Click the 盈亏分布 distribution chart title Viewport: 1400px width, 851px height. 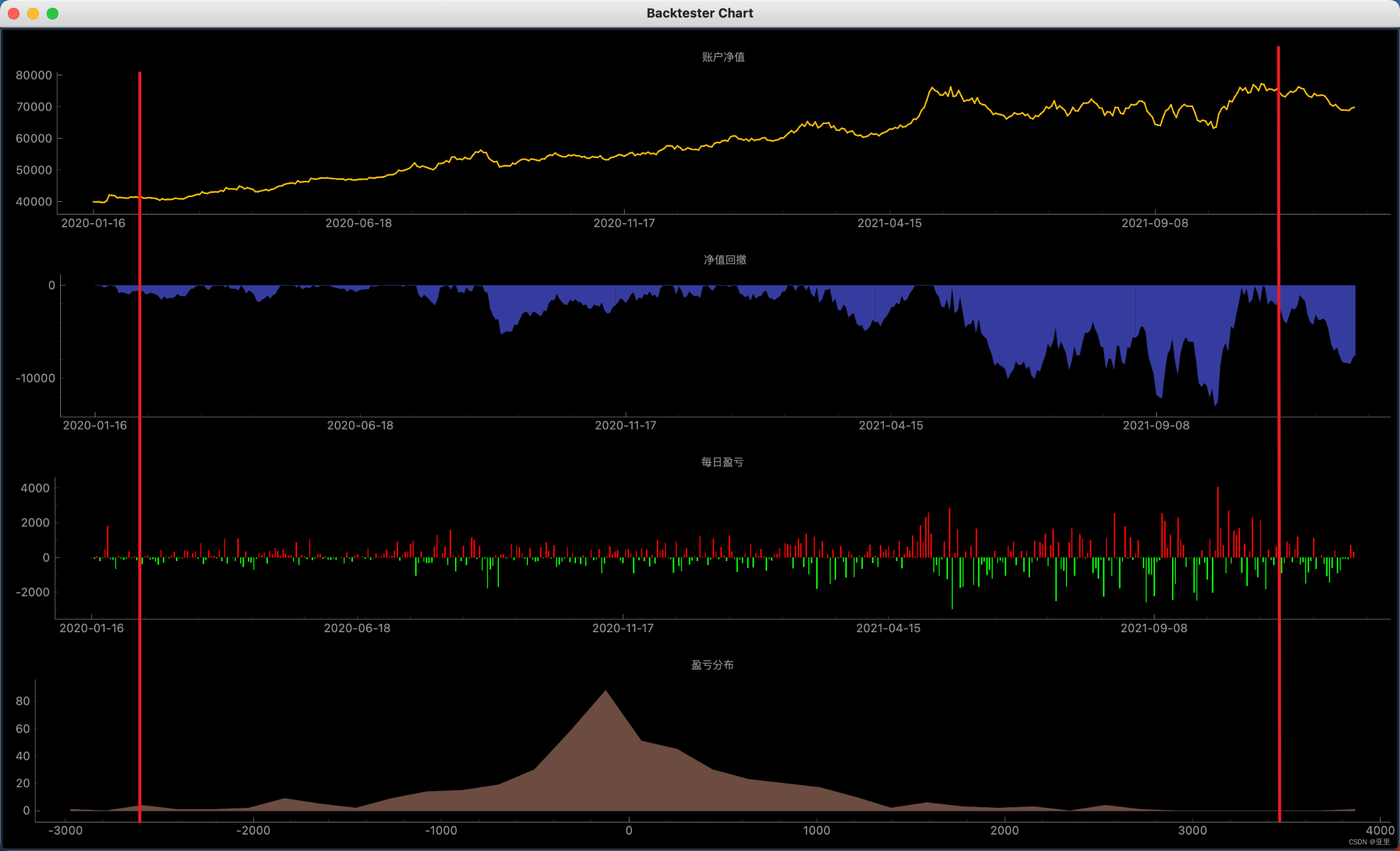tap(712, 665)
